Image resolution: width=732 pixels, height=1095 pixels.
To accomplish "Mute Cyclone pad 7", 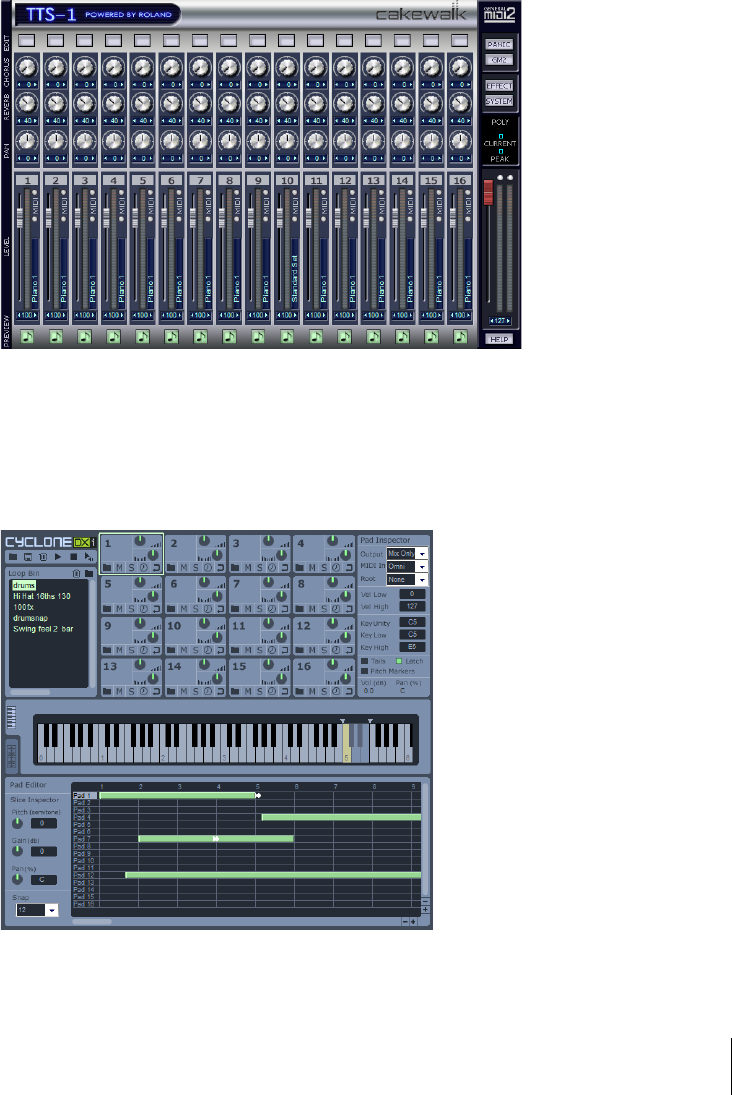I will 248,609.
